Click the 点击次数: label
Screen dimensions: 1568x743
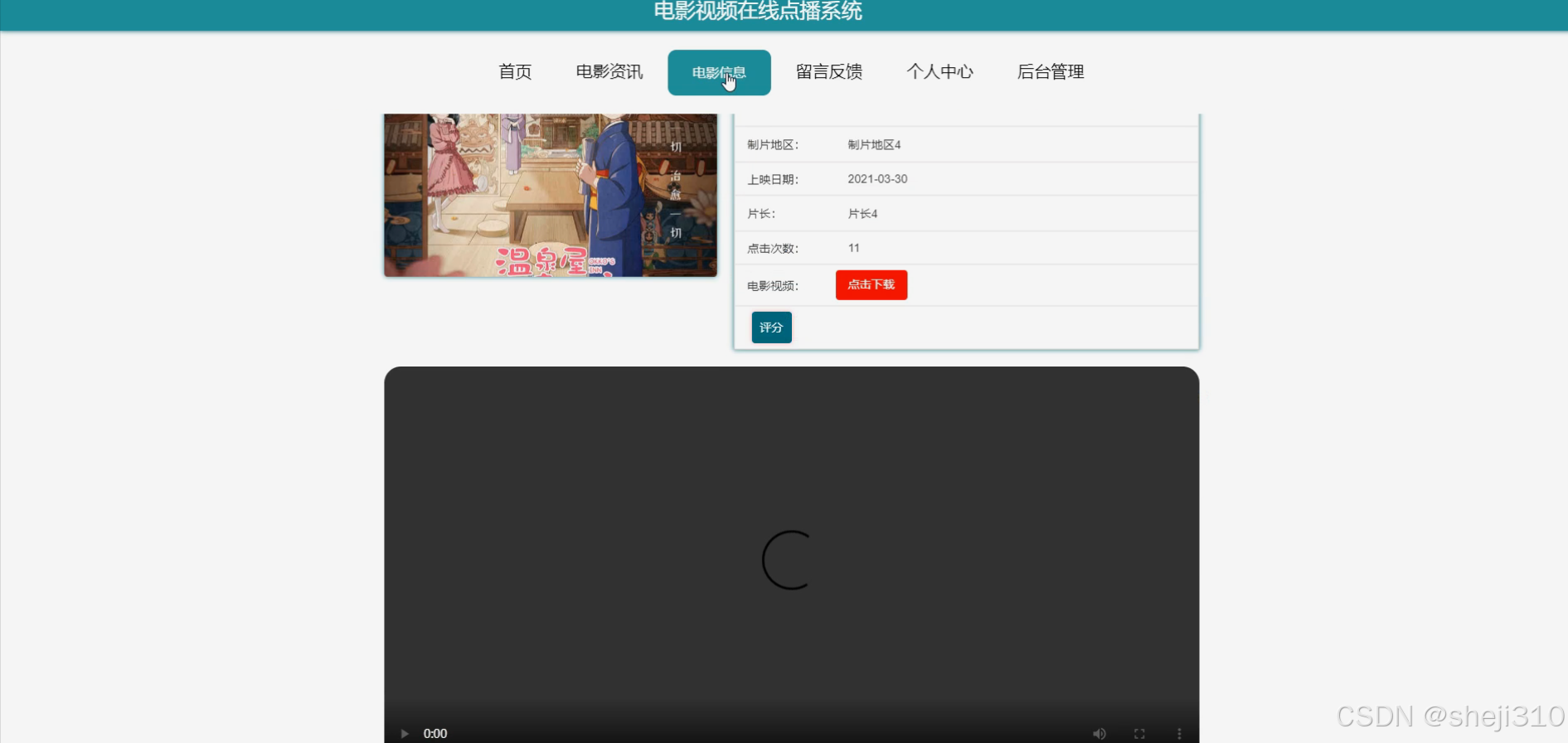point(773,248)
